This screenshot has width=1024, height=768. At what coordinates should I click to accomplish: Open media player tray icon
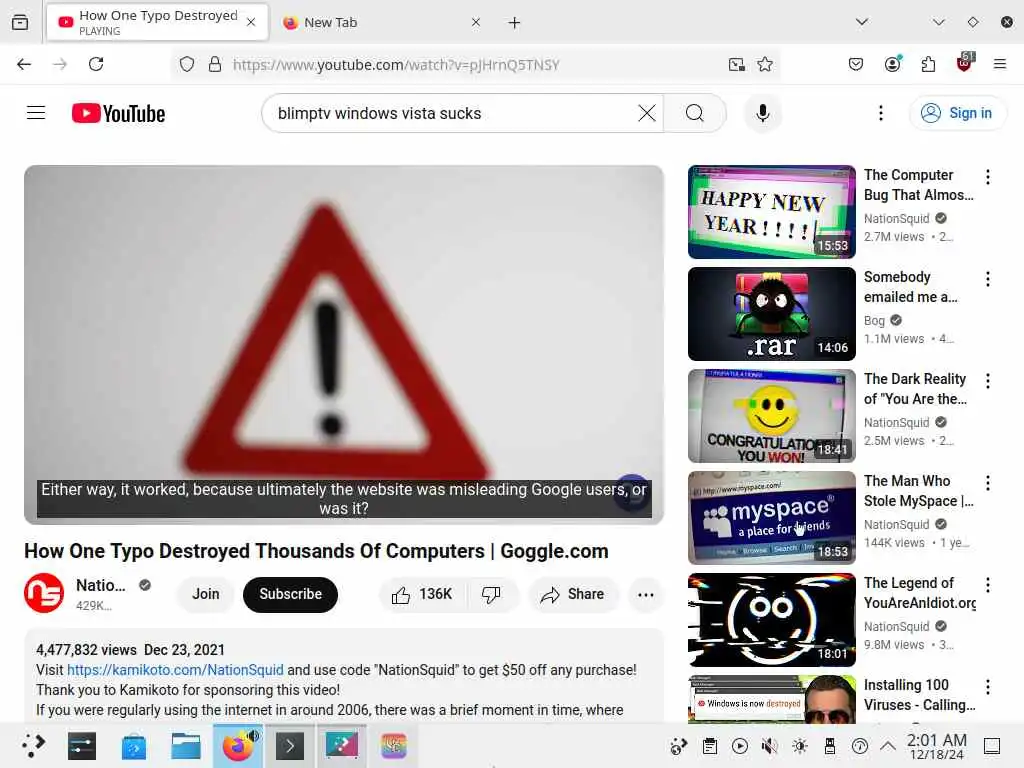(x=740, y=746)
